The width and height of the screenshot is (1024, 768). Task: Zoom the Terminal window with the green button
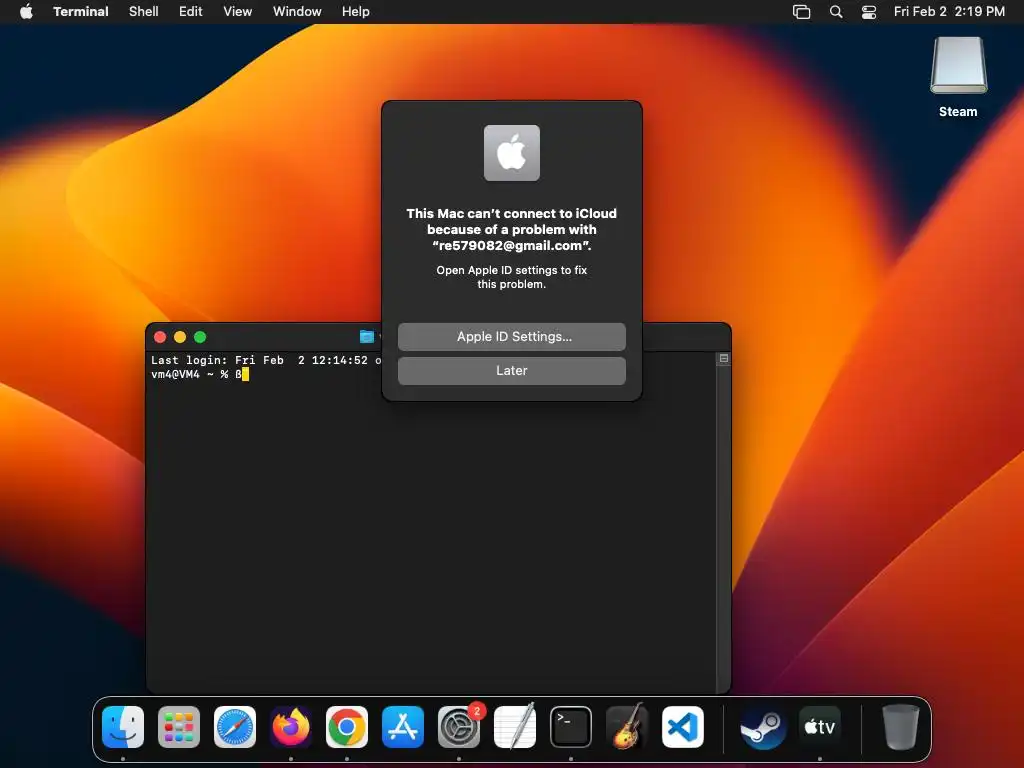click(200, 337)
